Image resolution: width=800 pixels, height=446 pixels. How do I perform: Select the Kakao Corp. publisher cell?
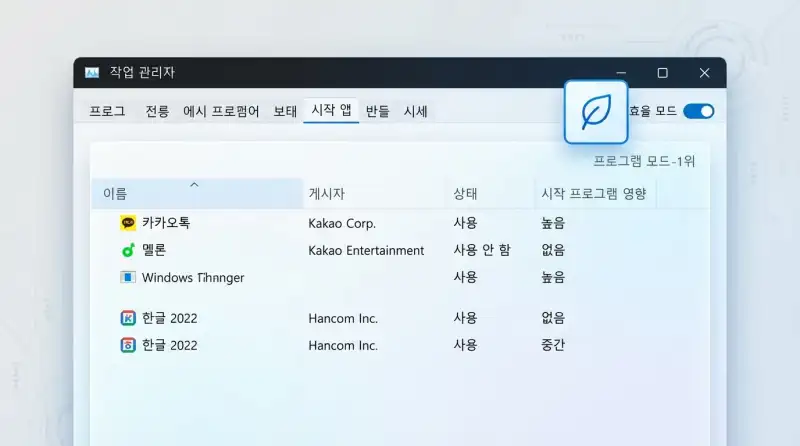click(342, 223)
